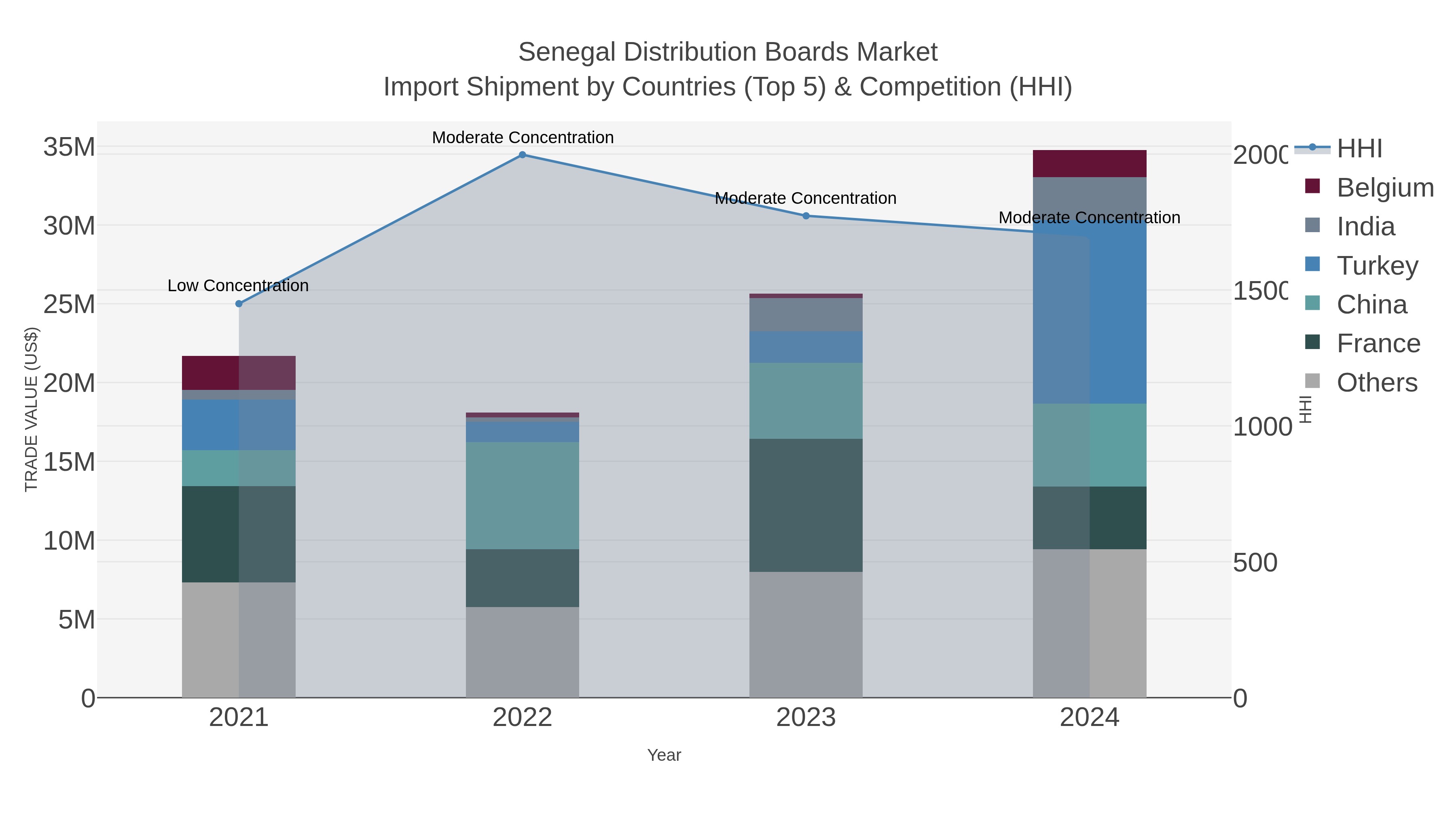Viewport: 1456px width, 819px height.
Task: Click the 2022 x-axis label
Action: (522, 718)
